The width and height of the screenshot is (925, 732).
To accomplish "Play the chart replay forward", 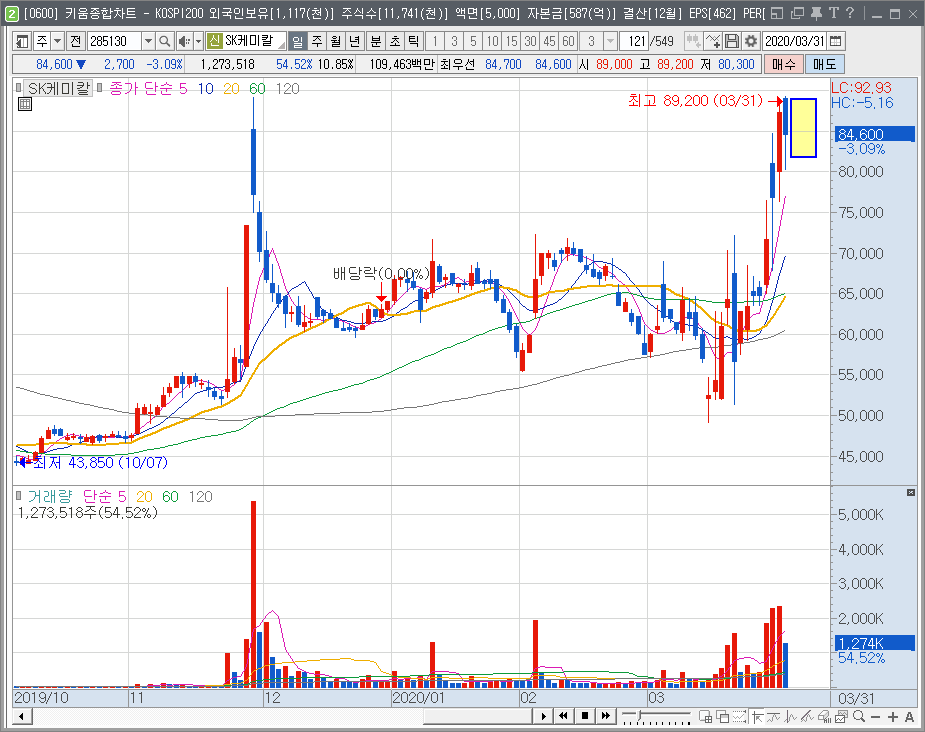I will [543, 716].
